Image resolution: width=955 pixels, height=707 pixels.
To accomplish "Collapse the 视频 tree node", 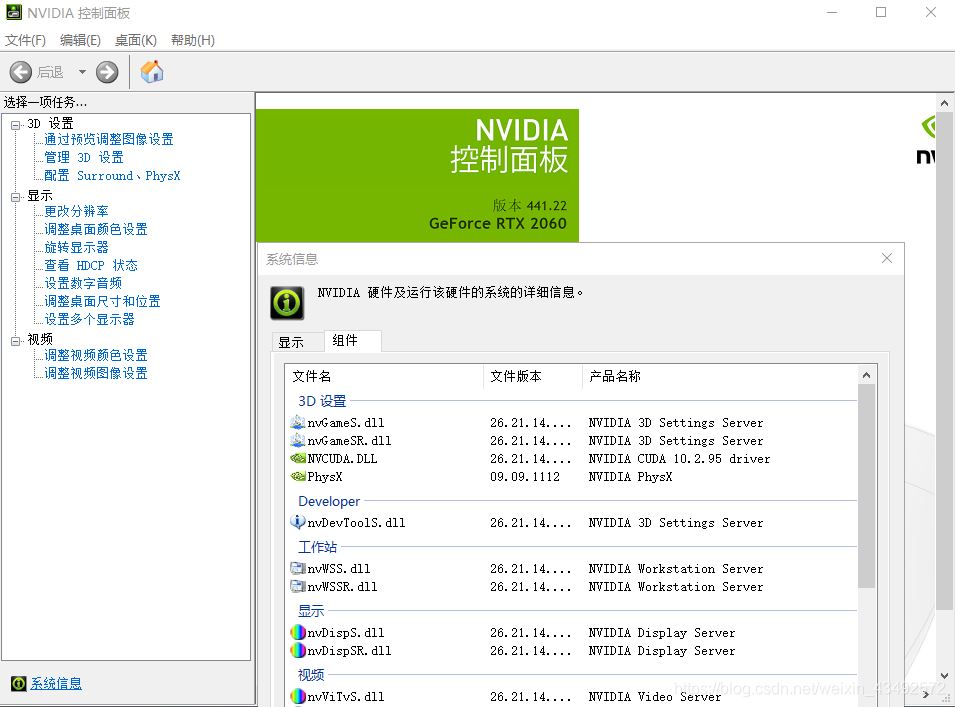I will (16, 341).
